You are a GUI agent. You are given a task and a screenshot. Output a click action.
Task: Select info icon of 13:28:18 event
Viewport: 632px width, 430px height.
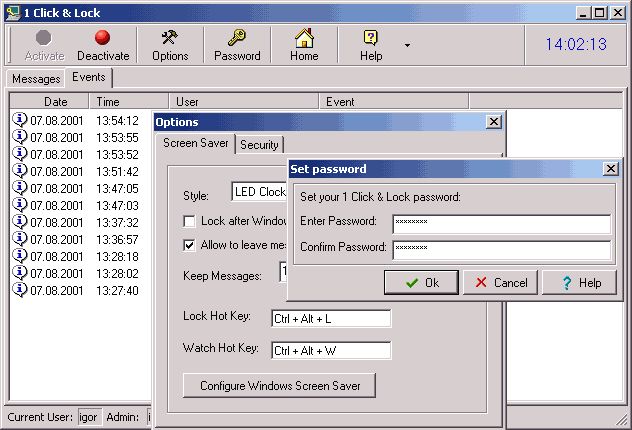point(19,256)
